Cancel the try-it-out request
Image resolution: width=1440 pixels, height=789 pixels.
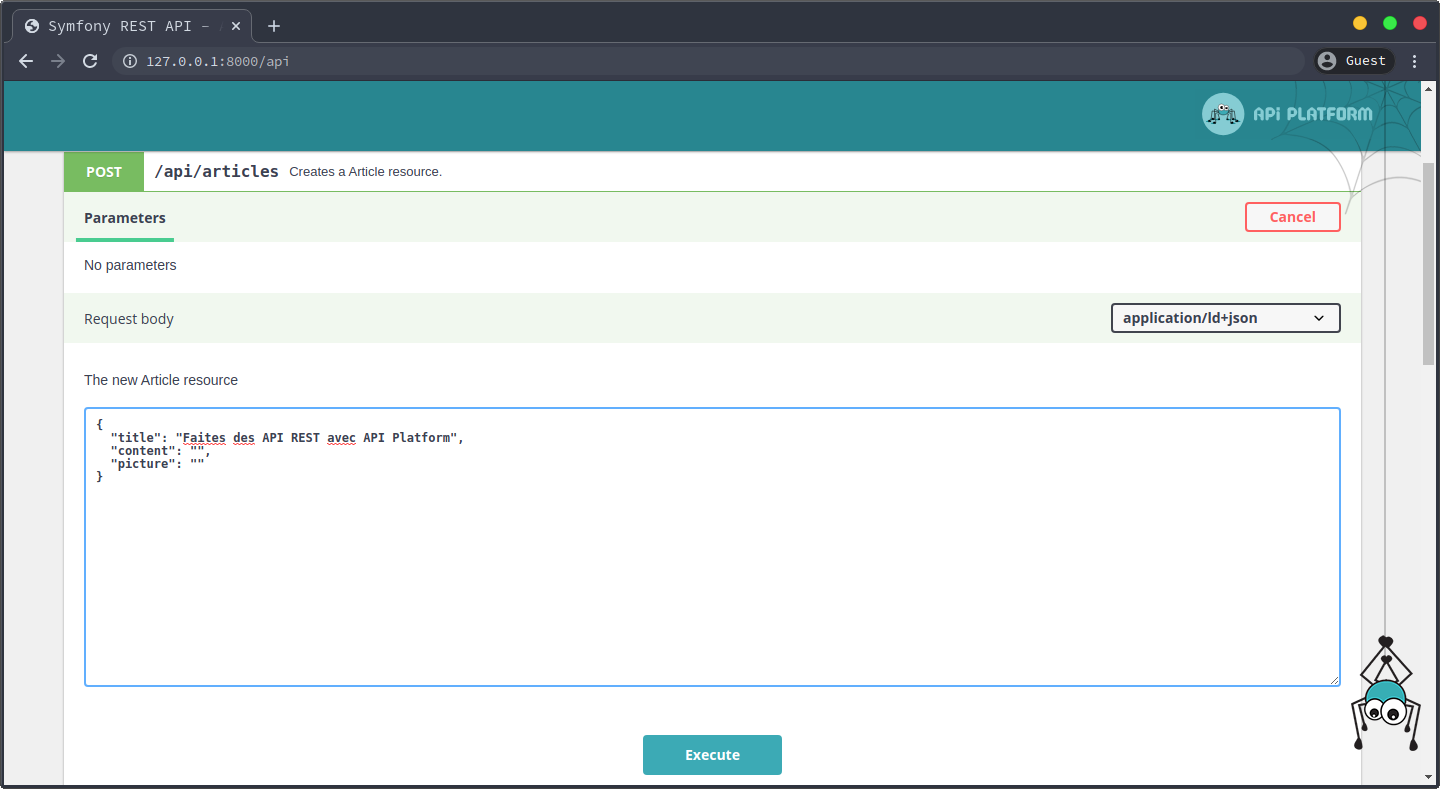[x=1292, y=217]
